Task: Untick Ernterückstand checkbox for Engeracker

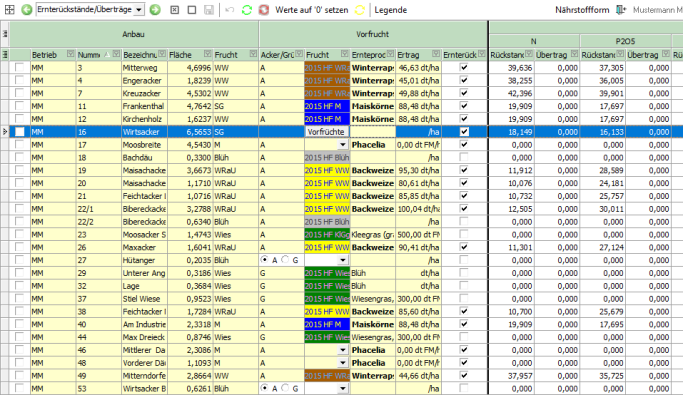Action: (464, 80)
